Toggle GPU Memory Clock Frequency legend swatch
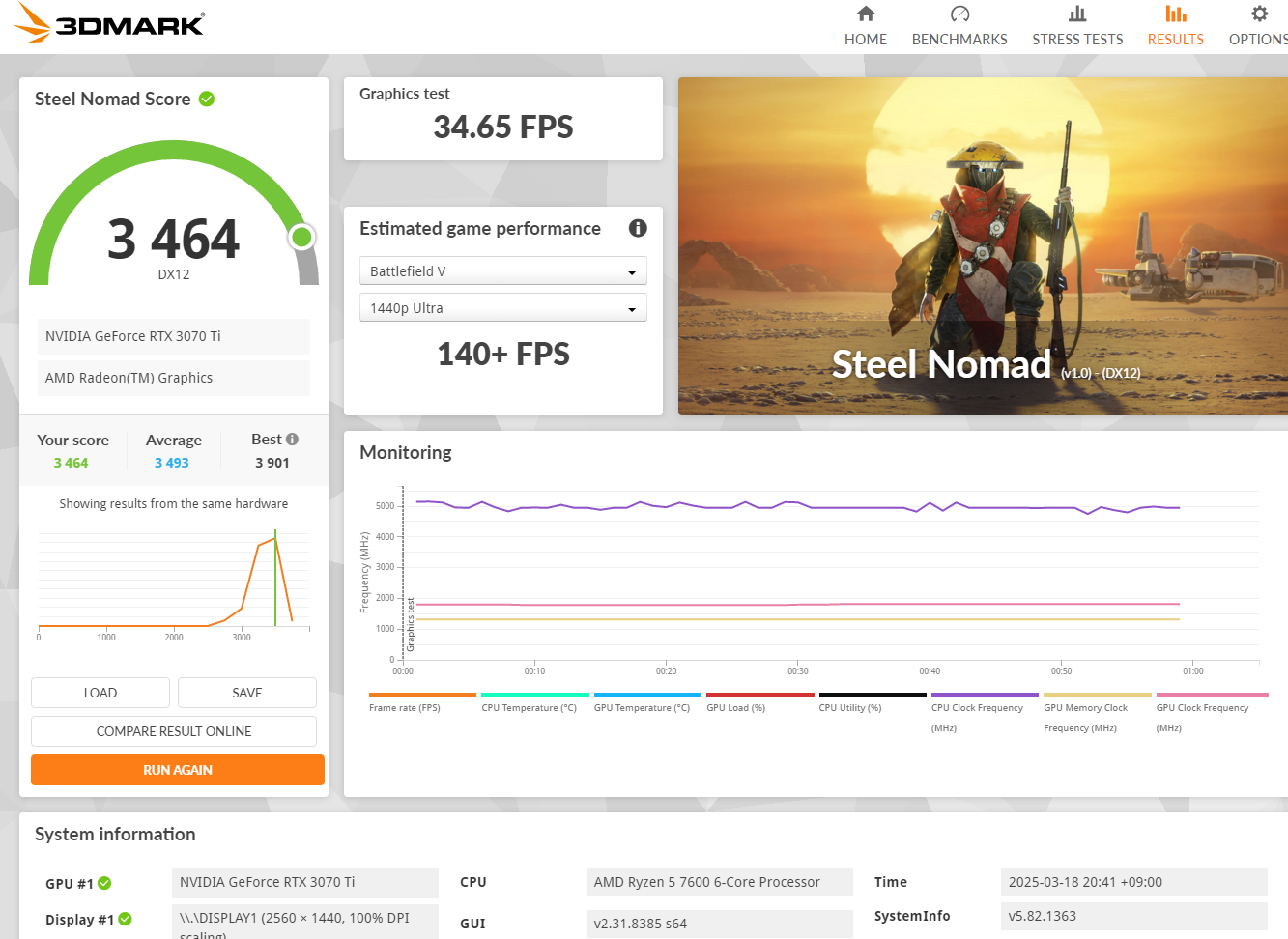 [1098, 695]
